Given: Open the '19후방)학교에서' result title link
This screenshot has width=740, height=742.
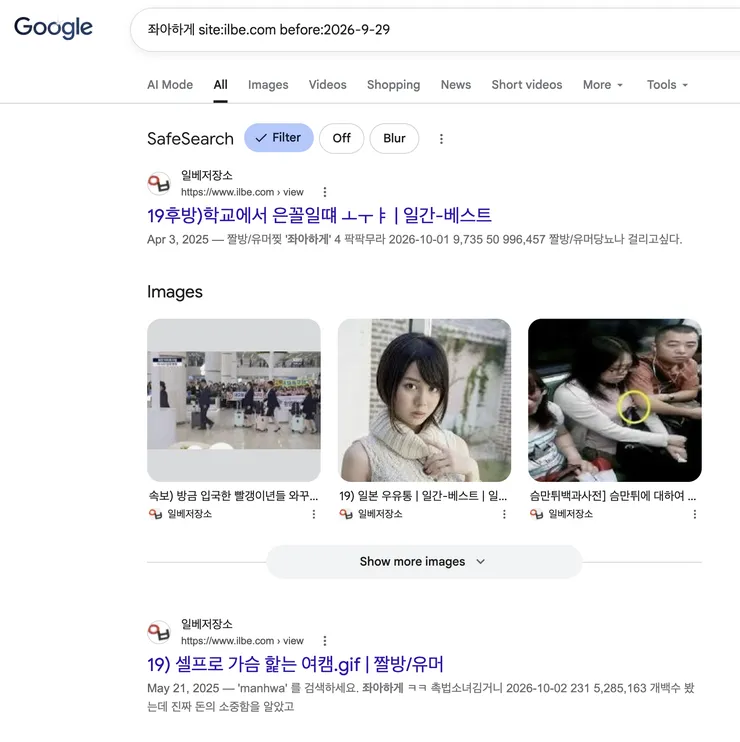Looking at the screenshot, I should click(x=319, y=215).
